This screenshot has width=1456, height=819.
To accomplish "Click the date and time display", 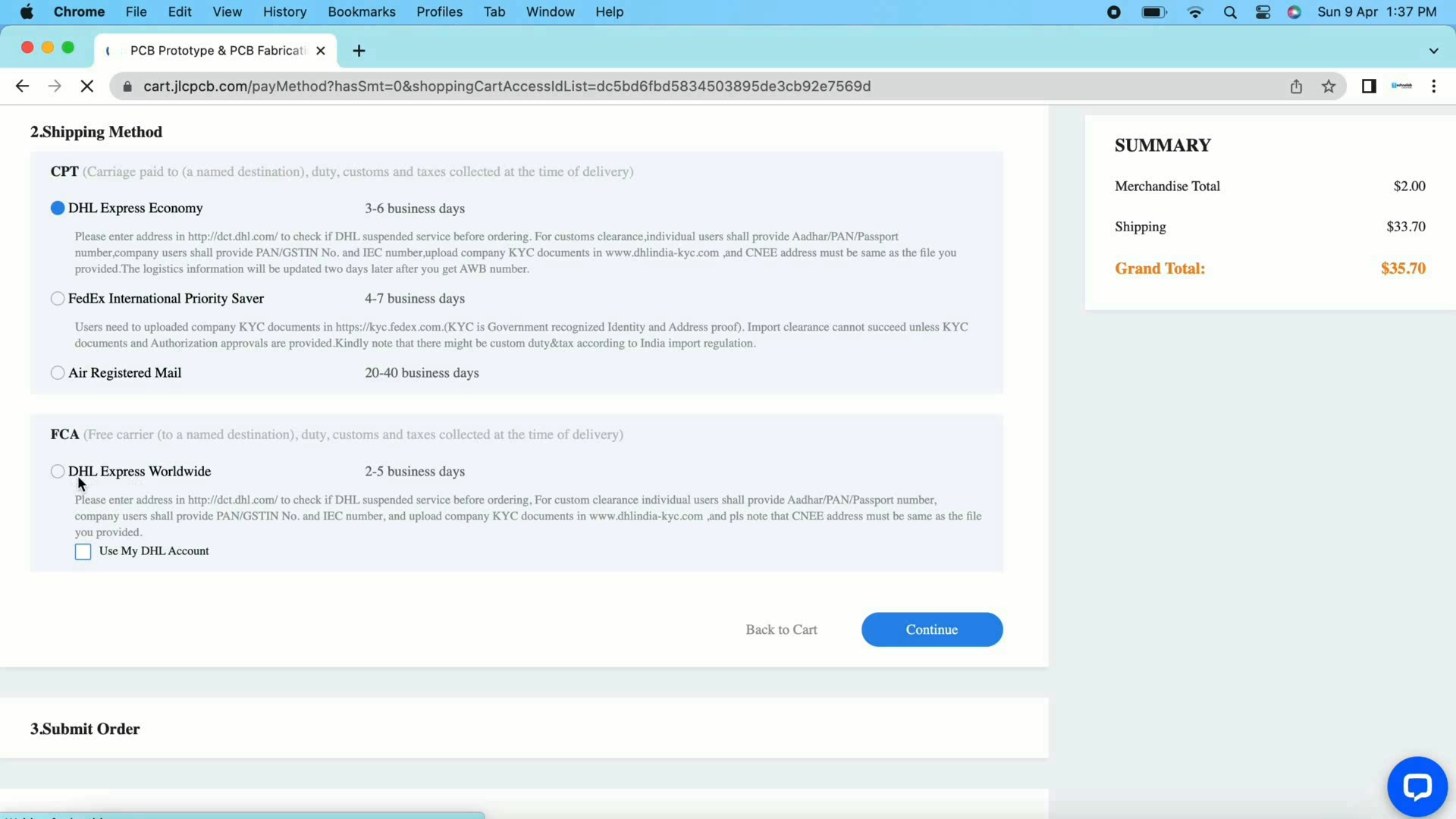I will point(1376,12).
